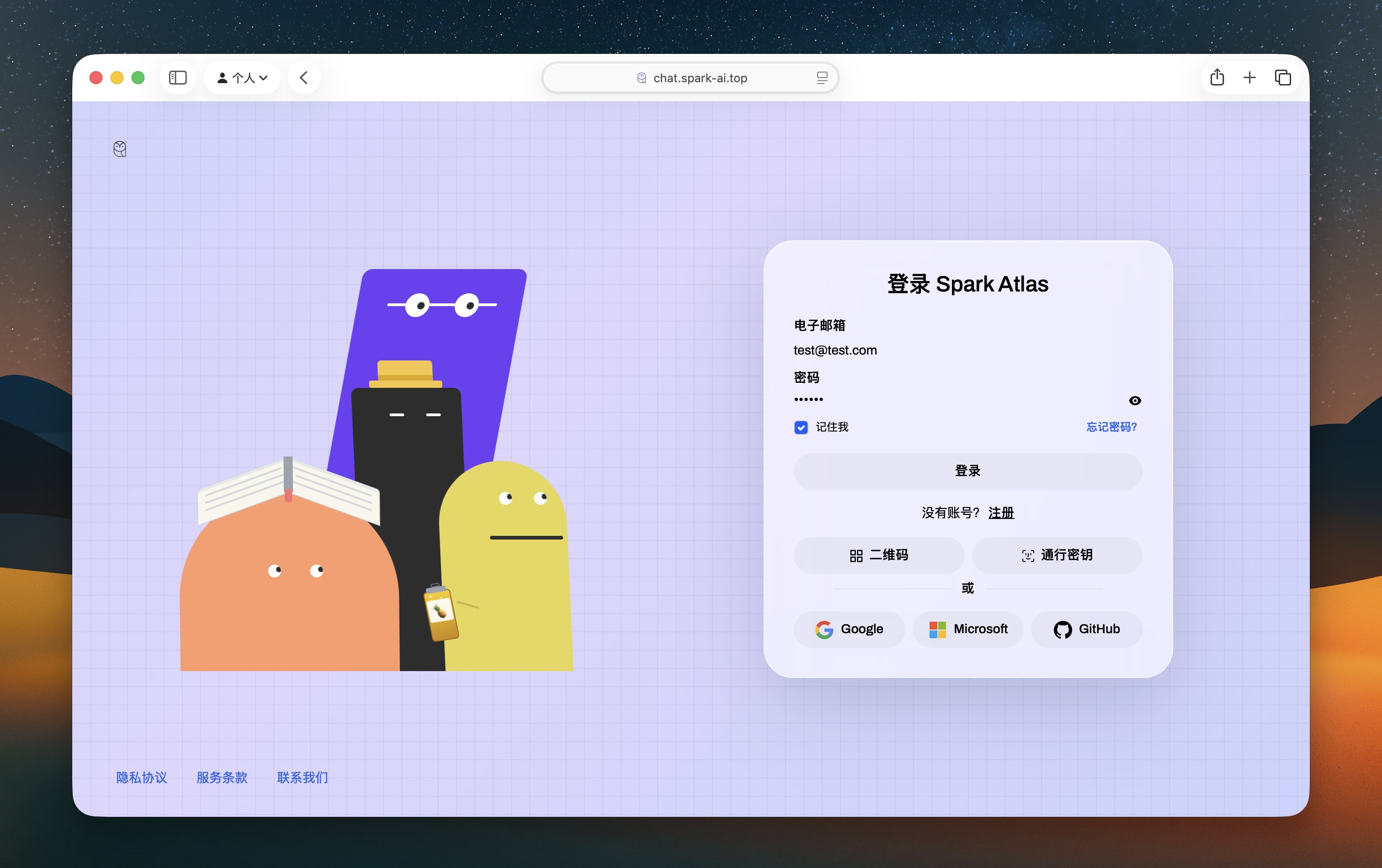This screenshot has width=1382, height=868.
Task: Open the 联系我们 link
Action: coord(303,778)
